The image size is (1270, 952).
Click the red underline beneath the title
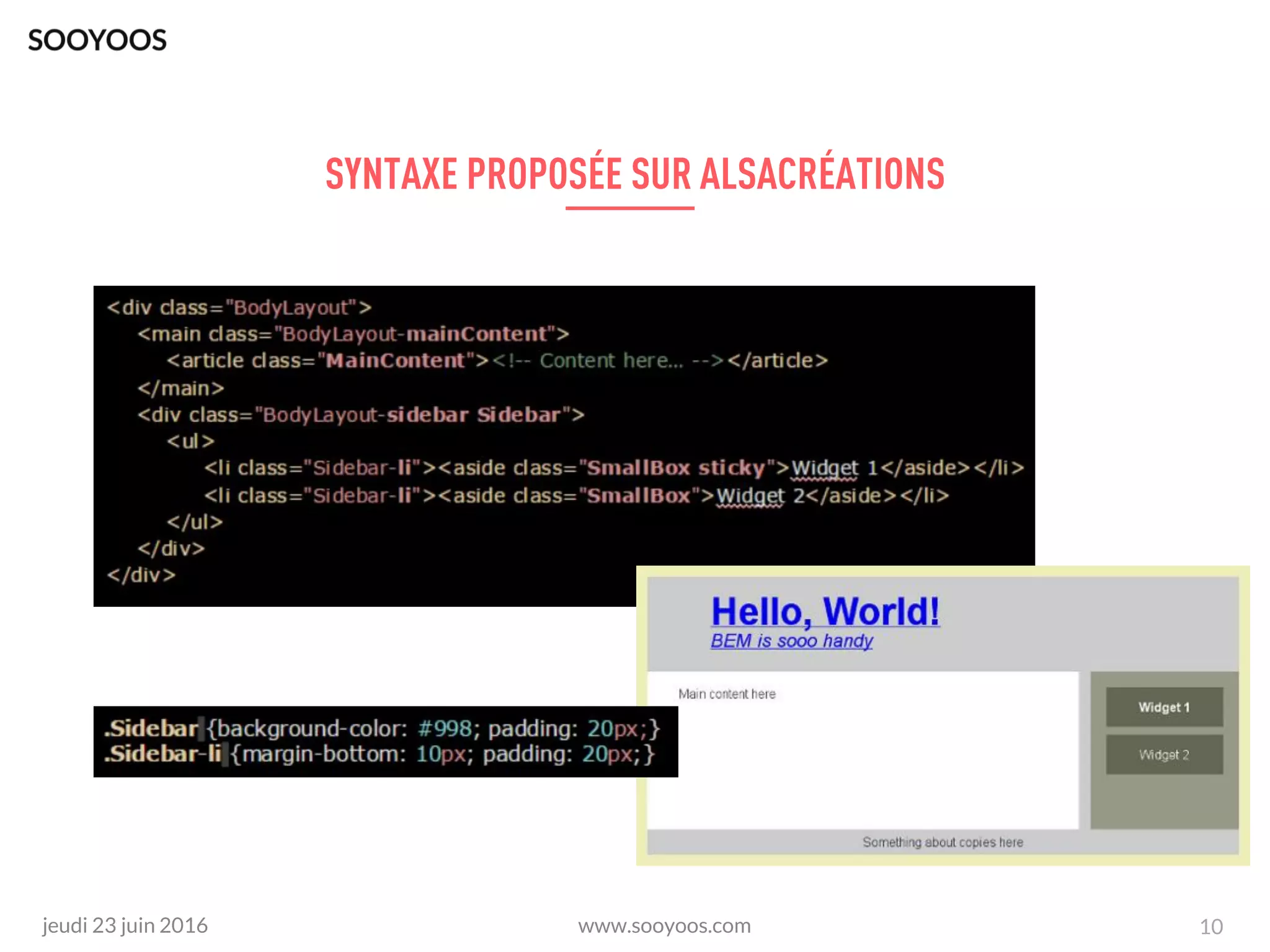(629, 208)
